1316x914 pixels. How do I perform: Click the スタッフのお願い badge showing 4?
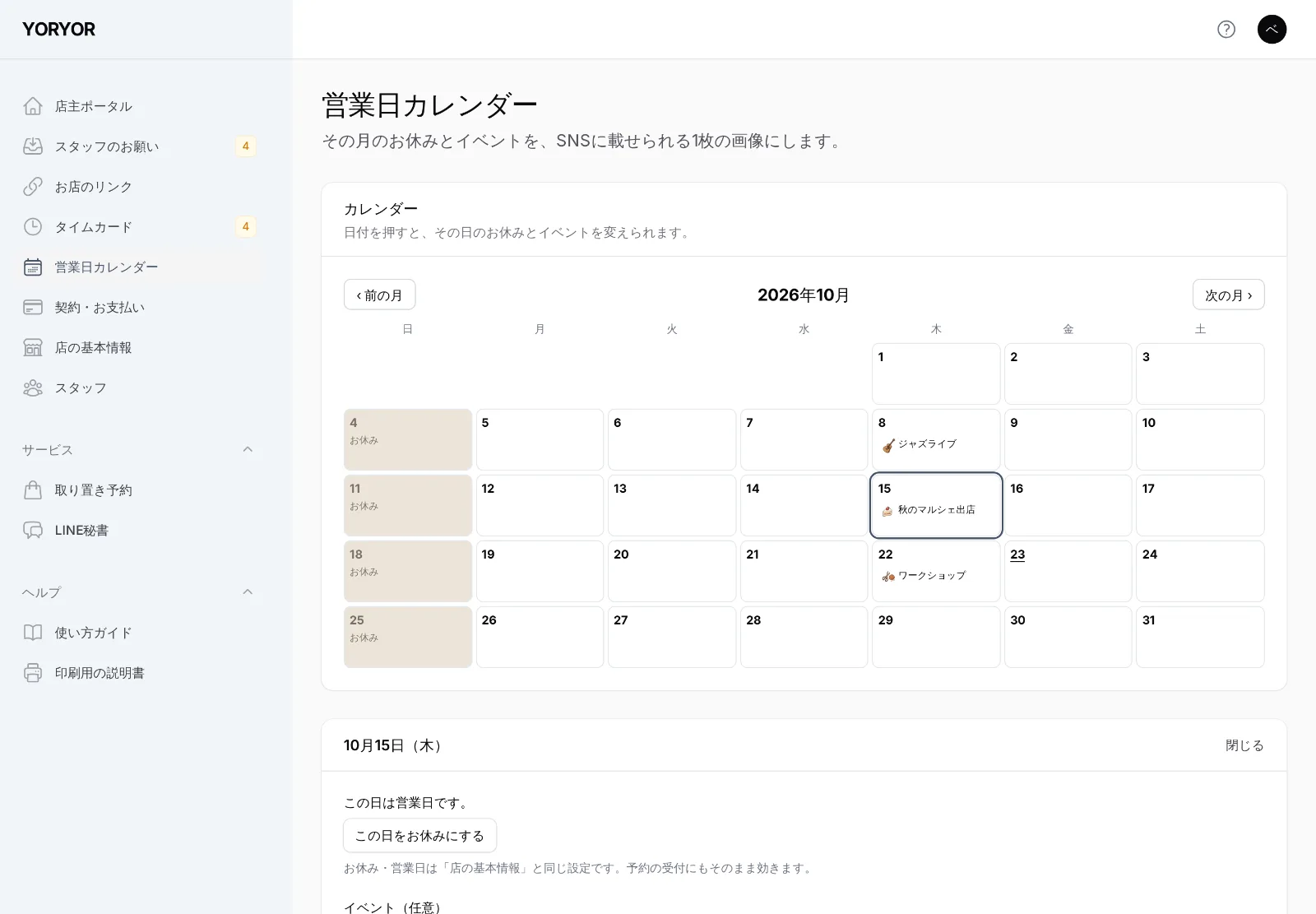[x=245, y=146]
